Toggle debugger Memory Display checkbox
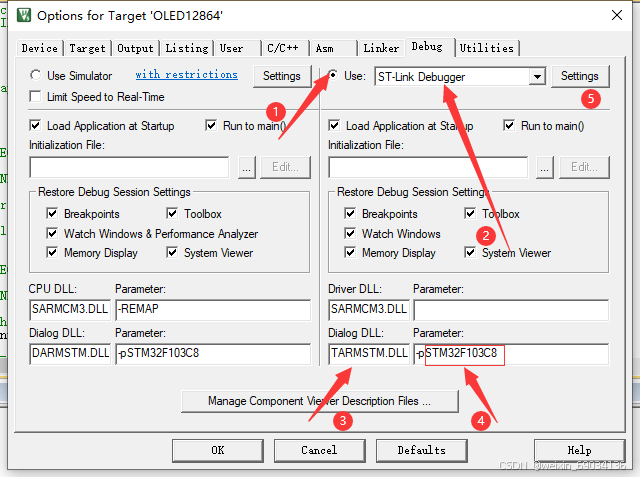The width and height of the screenshot is (640, 477). (x=350, y=253)
